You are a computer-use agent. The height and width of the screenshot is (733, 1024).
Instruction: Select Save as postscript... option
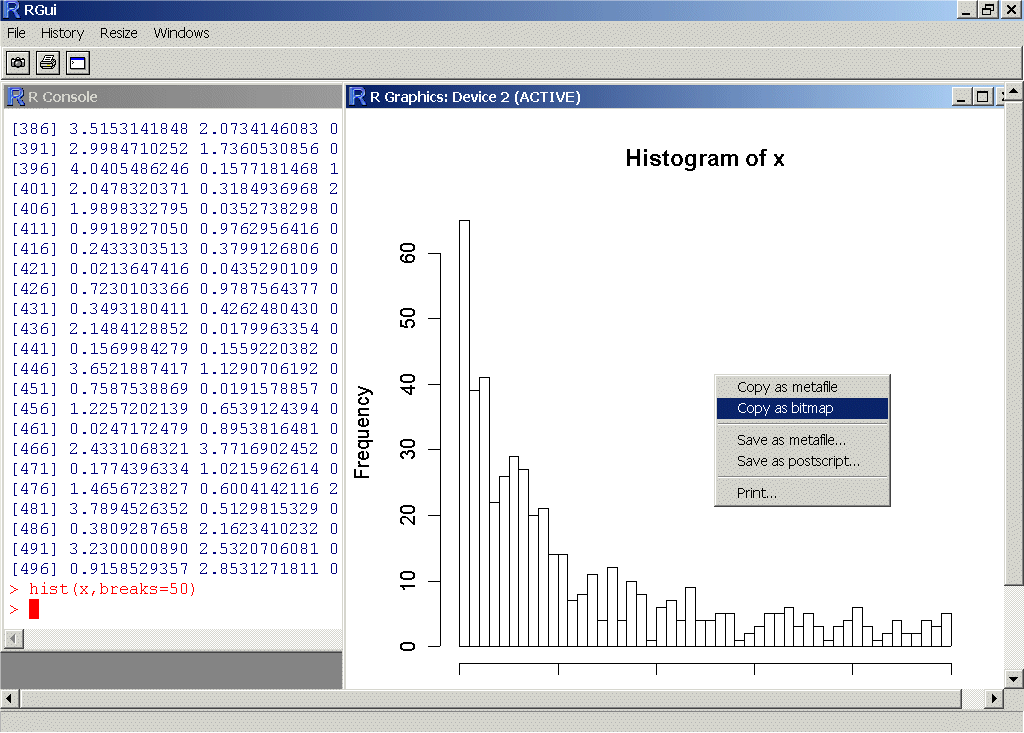[x=798, y=461]
